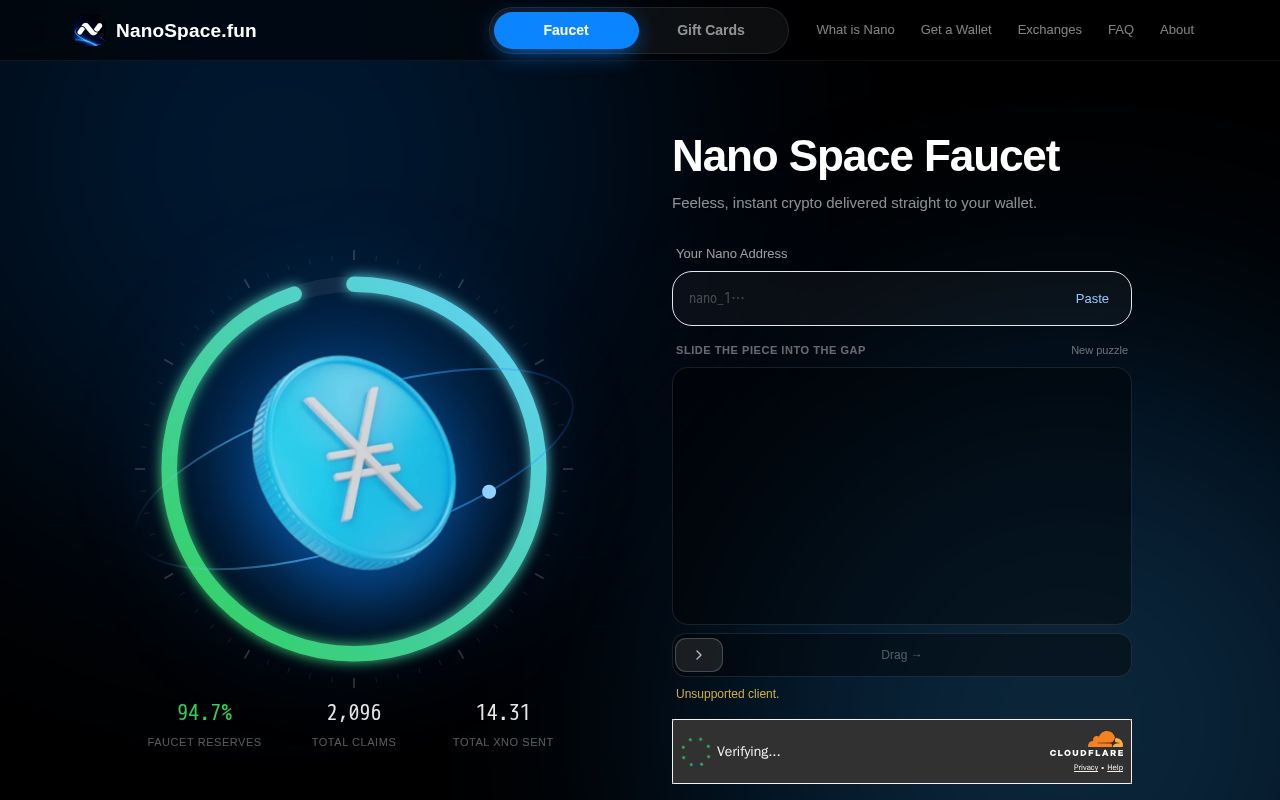Viewport: 1280px width, 800px height.
Task: Click the Drag slider track
Action: tap(902, 655)
